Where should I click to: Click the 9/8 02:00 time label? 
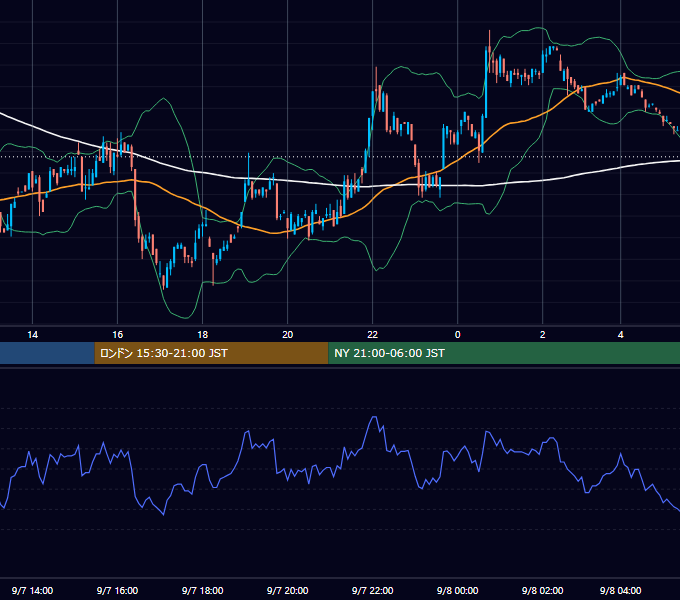pyautogui.click(x=543, y=590)
